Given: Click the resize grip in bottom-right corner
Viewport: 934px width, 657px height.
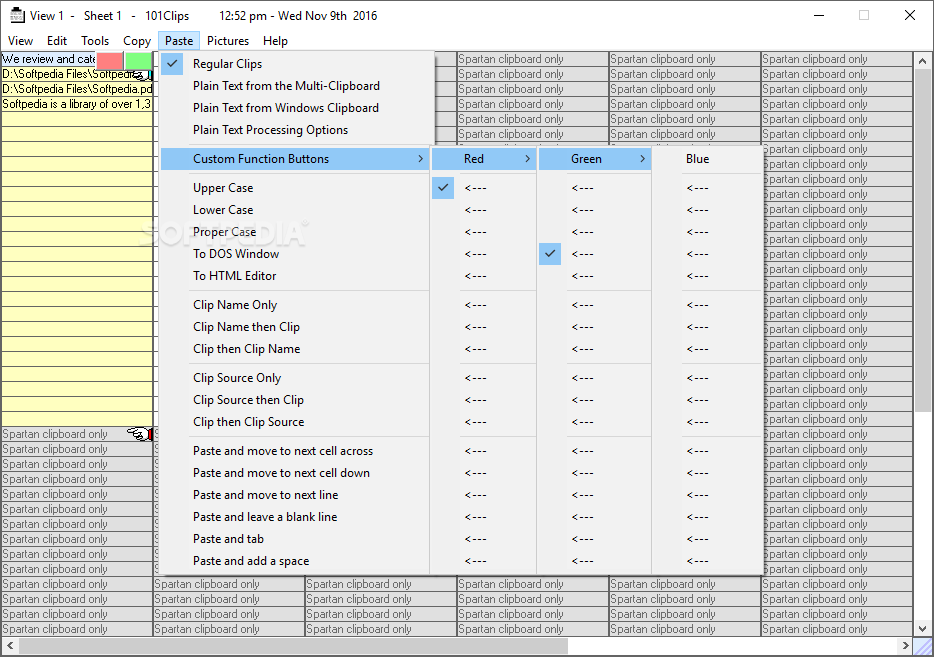Looking at the screenshot, I should [x=923, y=646].
